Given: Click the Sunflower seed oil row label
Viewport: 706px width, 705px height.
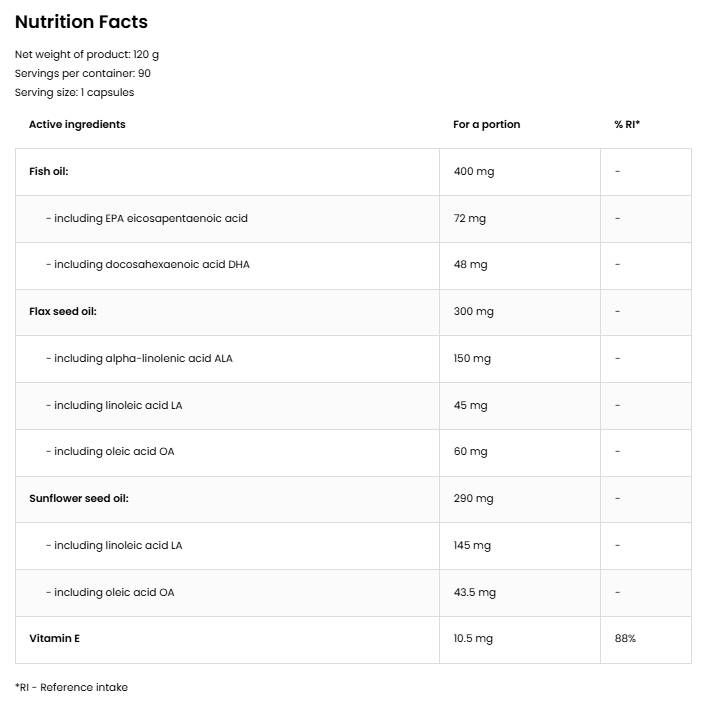Looking at the screenshot, I should coord(79,498).
